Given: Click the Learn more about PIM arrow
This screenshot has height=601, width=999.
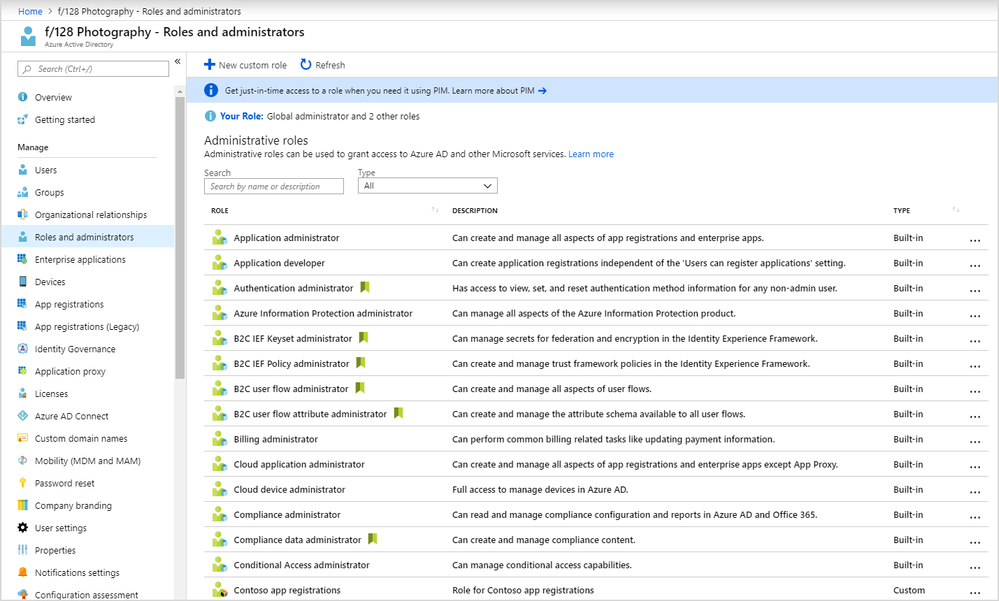Looking at the screenshot, I should [x=542, y=91].
